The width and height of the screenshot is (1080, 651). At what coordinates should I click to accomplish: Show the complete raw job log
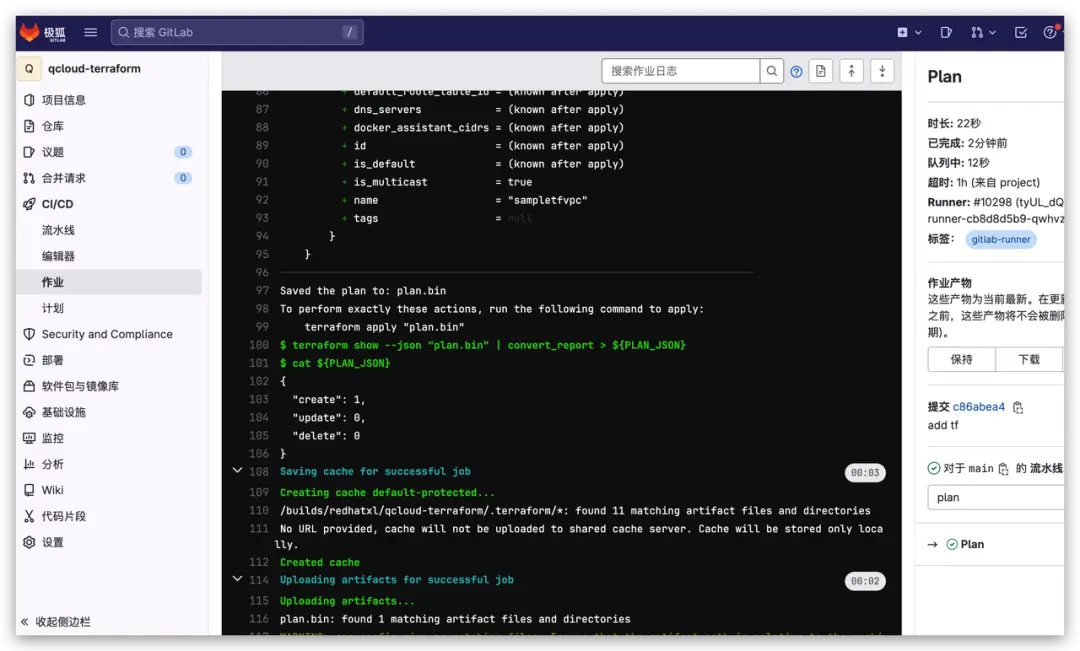coord(821,71)
